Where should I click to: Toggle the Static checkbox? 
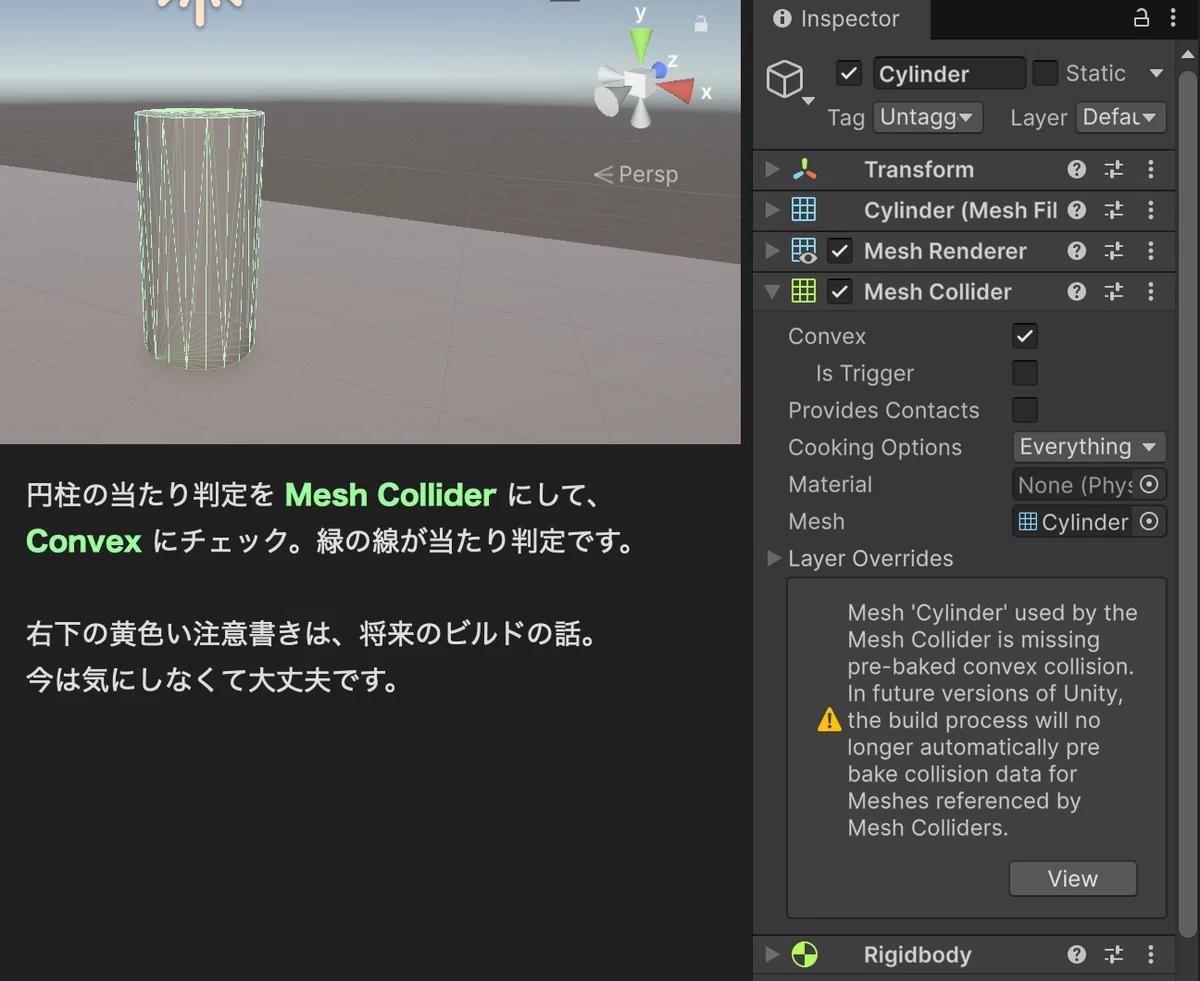point(1045,73)
